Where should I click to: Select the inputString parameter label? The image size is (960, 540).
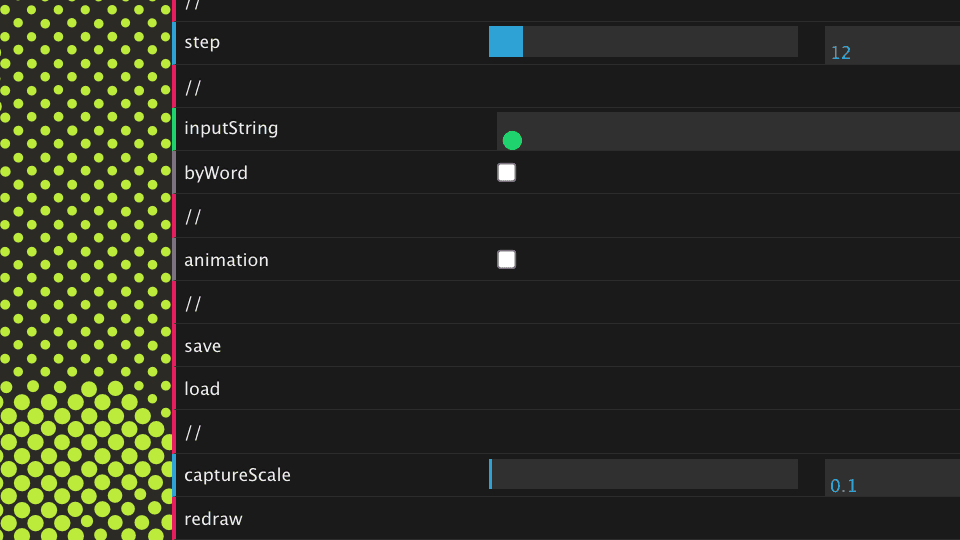coord(231,129)
